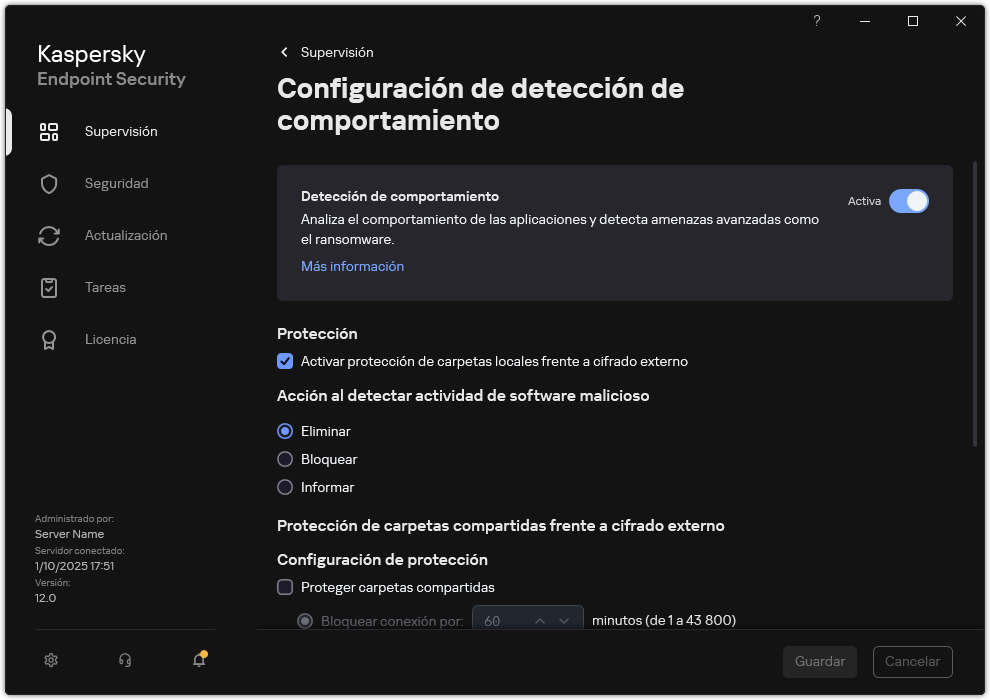Disable the Detección de comportamiento toggle
This screenshot has width=990, height=700.
[909, 201]
